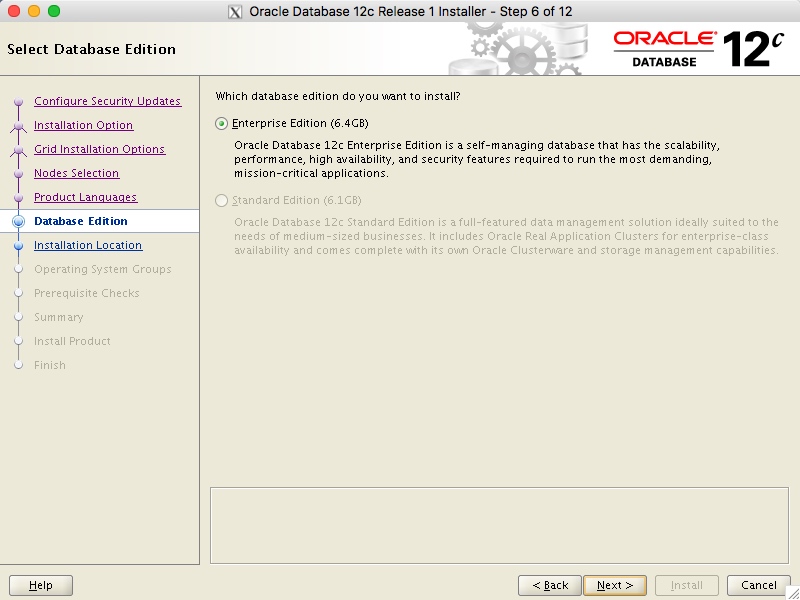This screenshot has height=600, width=800.
Task: Click the node marker beside Configure Security Updates
Action: (20, 101)
